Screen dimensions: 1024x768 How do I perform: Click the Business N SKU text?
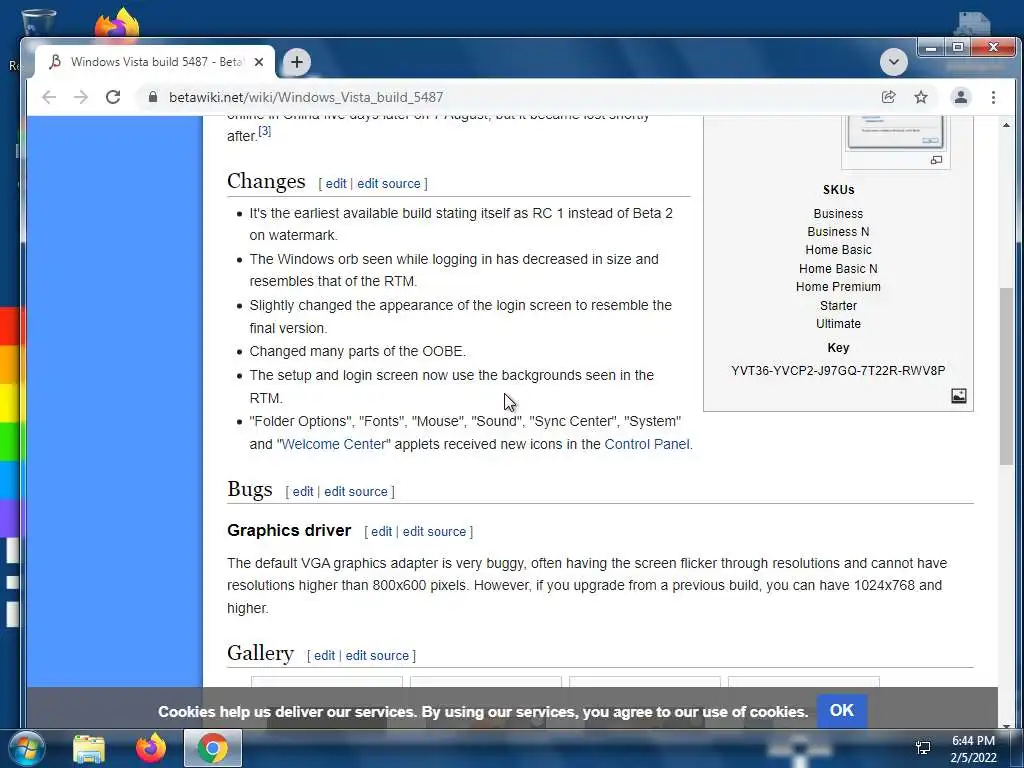[x=838, y=232]
